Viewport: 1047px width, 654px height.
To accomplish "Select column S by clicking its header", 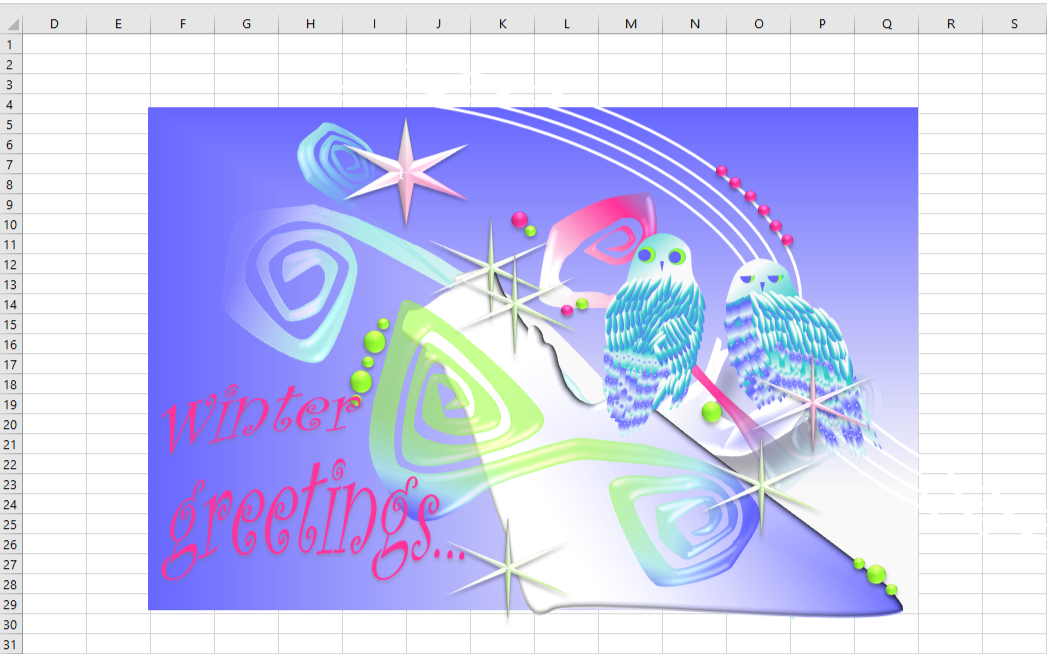I will click(1012, 22).
